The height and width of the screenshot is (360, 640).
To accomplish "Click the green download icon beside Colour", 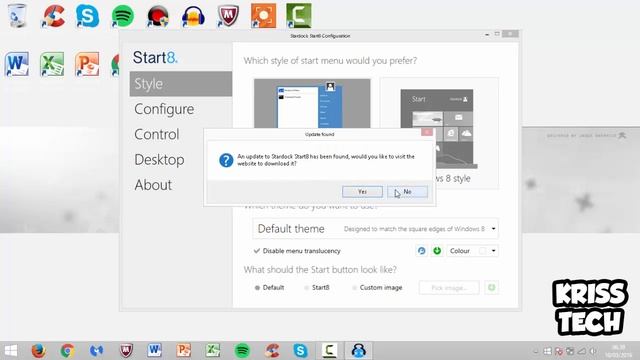I will click(437, 251).
